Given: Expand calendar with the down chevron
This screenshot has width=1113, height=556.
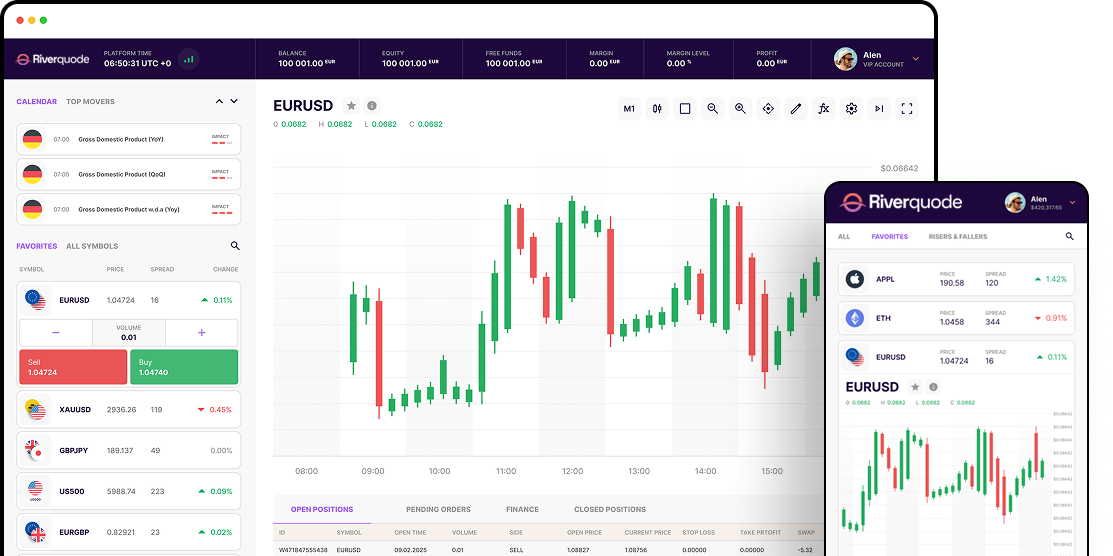Looking at the screenshot, I should (234, 101).
